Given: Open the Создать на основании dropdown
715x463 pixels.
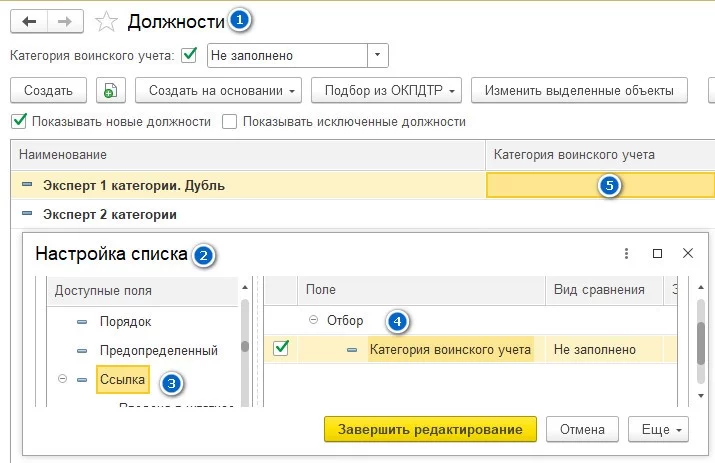Looking at the screenshot, I should coord(218,90).
